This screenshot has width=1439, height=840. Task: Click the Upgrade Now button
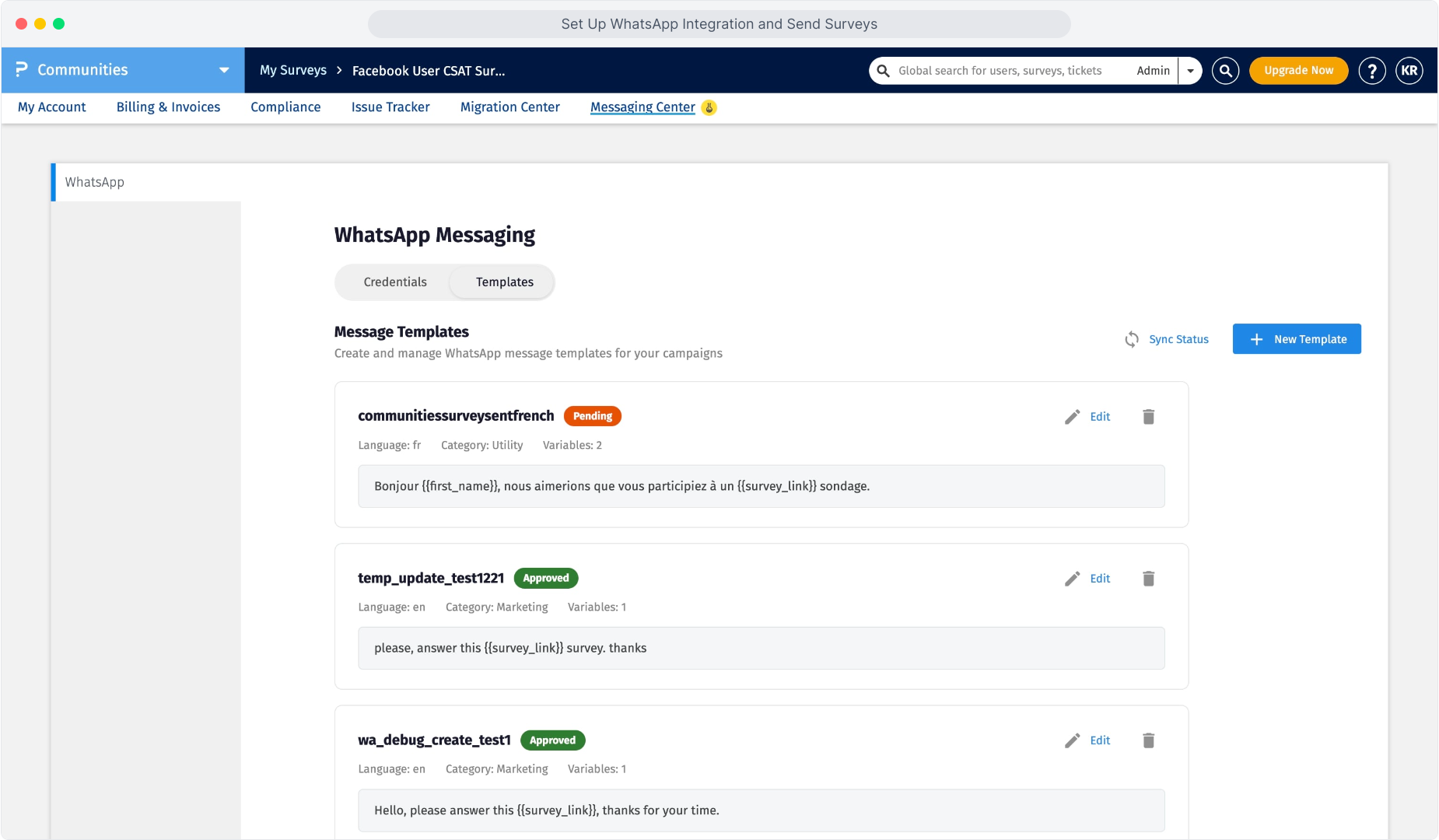click(x=1298, y=71)
